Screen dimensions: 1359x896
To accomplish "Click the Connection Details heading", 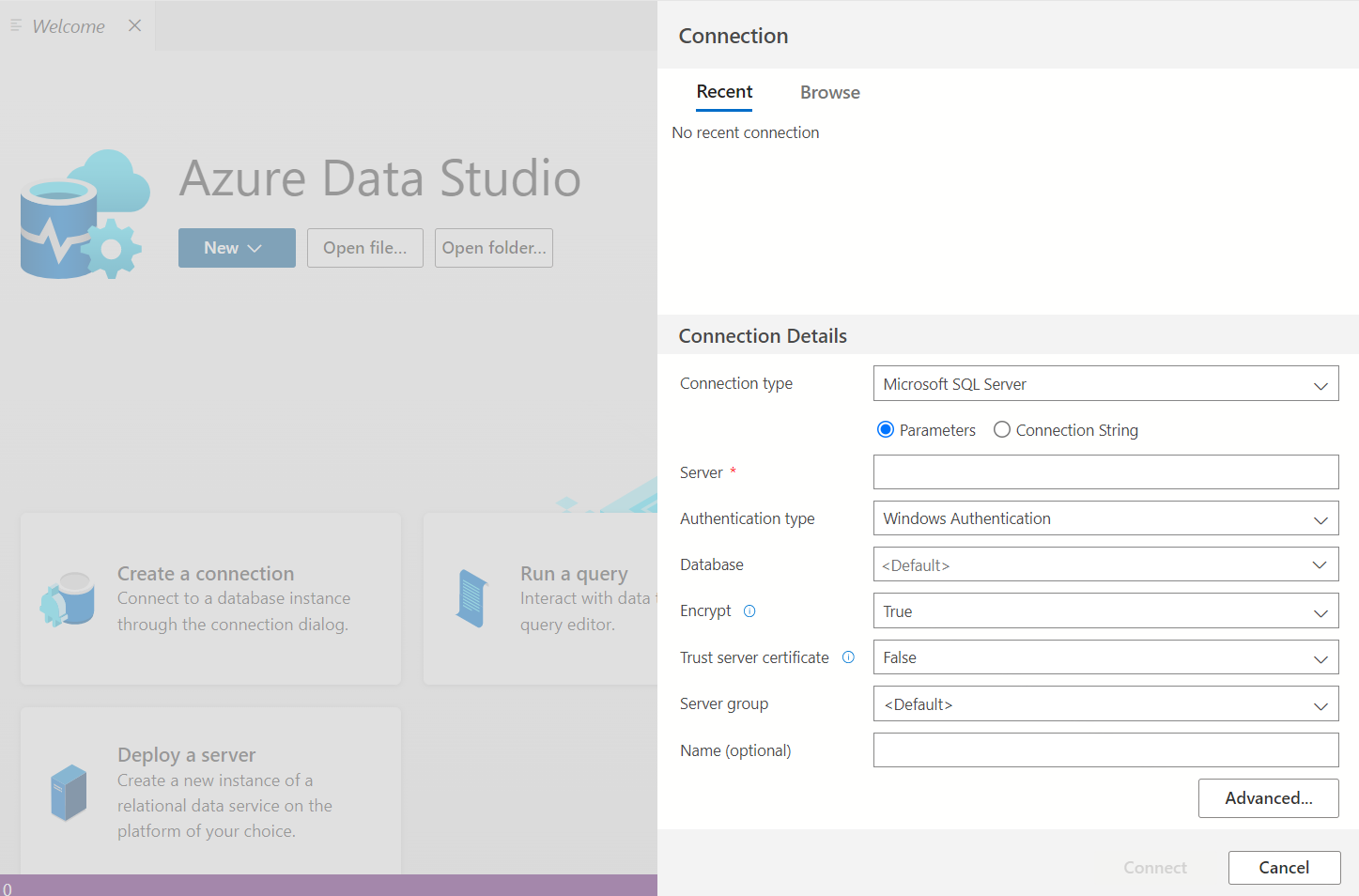I will (x=763, y=336).
